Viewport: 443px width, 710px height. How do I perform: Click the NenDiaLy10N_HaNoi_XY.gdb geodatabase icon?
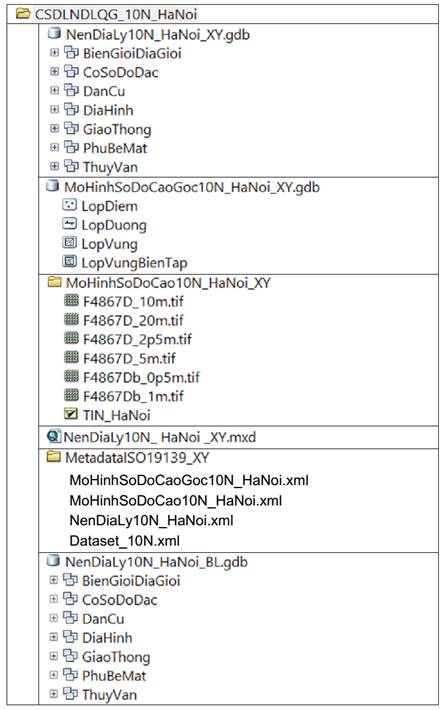pos(54,33)
